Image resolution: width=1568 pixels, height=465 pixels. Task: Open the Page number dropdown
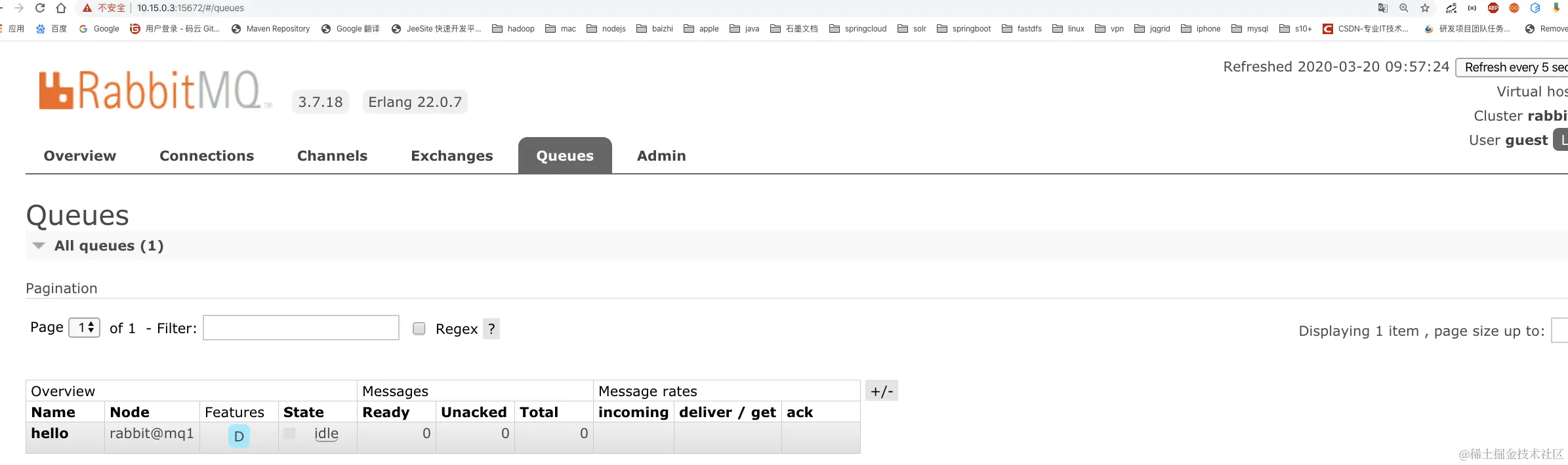(x=85, y=327)
